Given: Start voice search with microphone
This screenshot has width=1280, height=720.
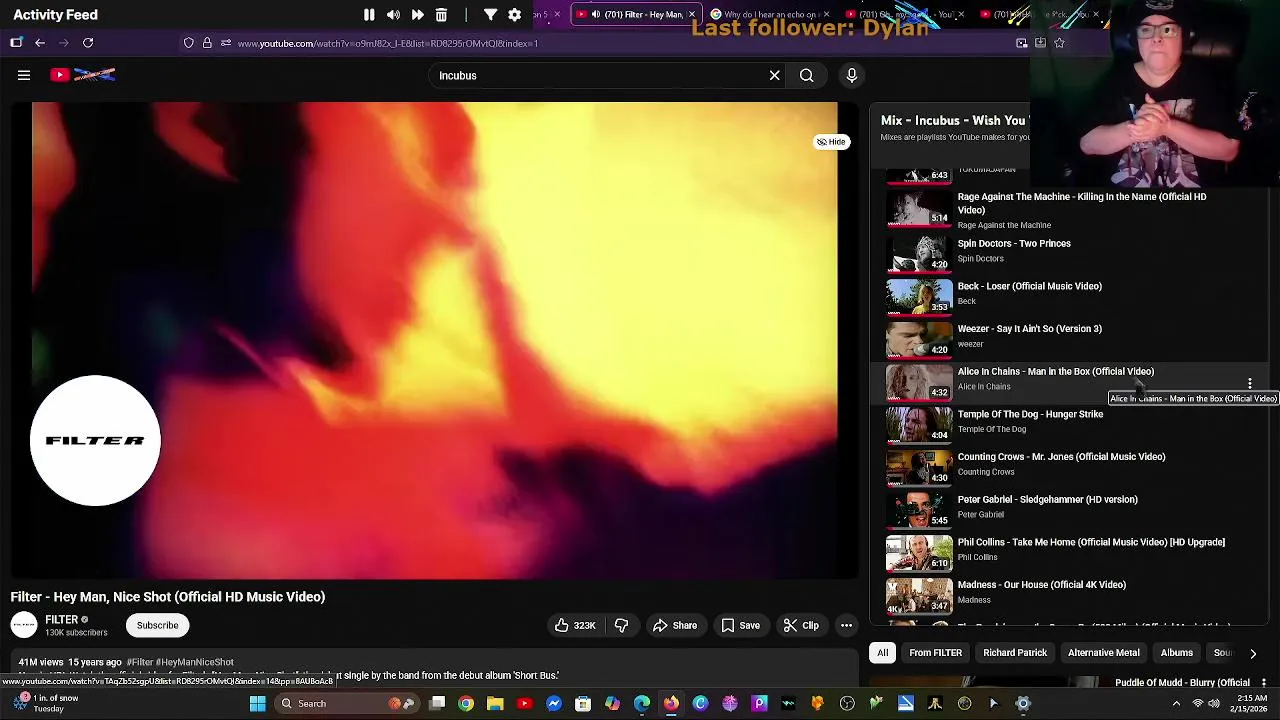Looking at the screenshot, I should (852, 75).
